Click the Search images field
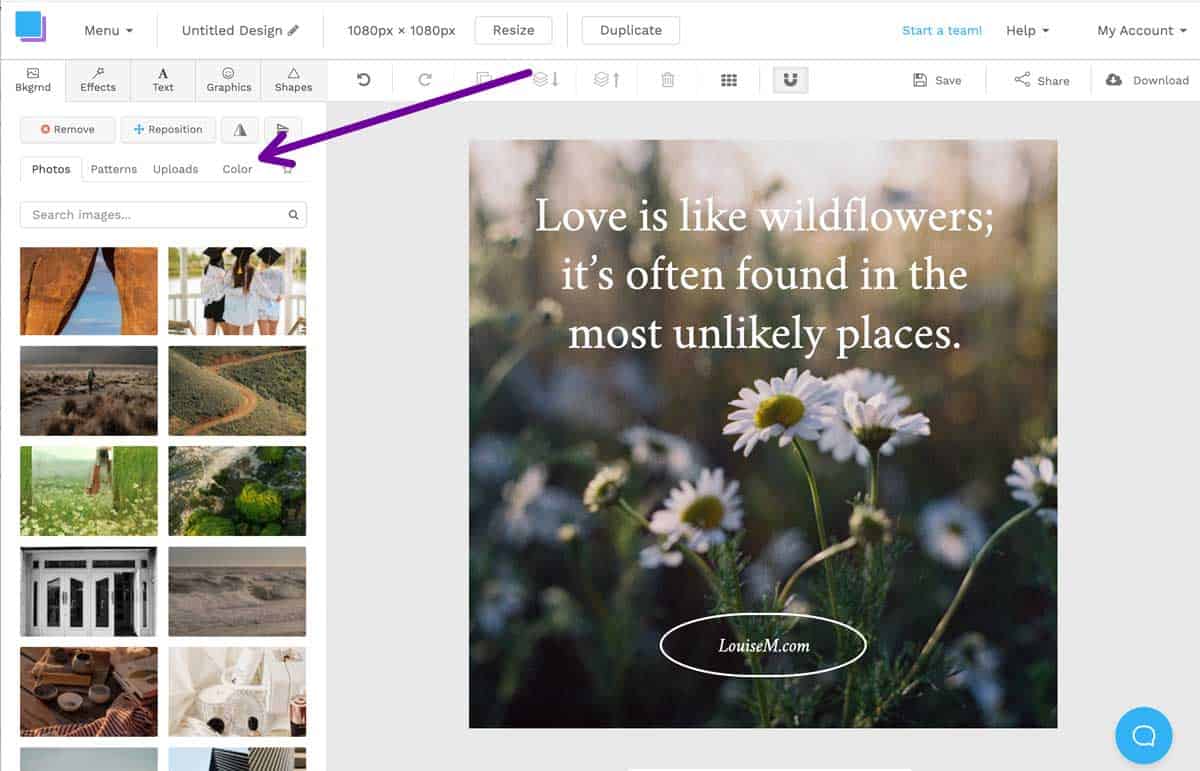Viewport: 1200px width, 771px height. (163, 214)
